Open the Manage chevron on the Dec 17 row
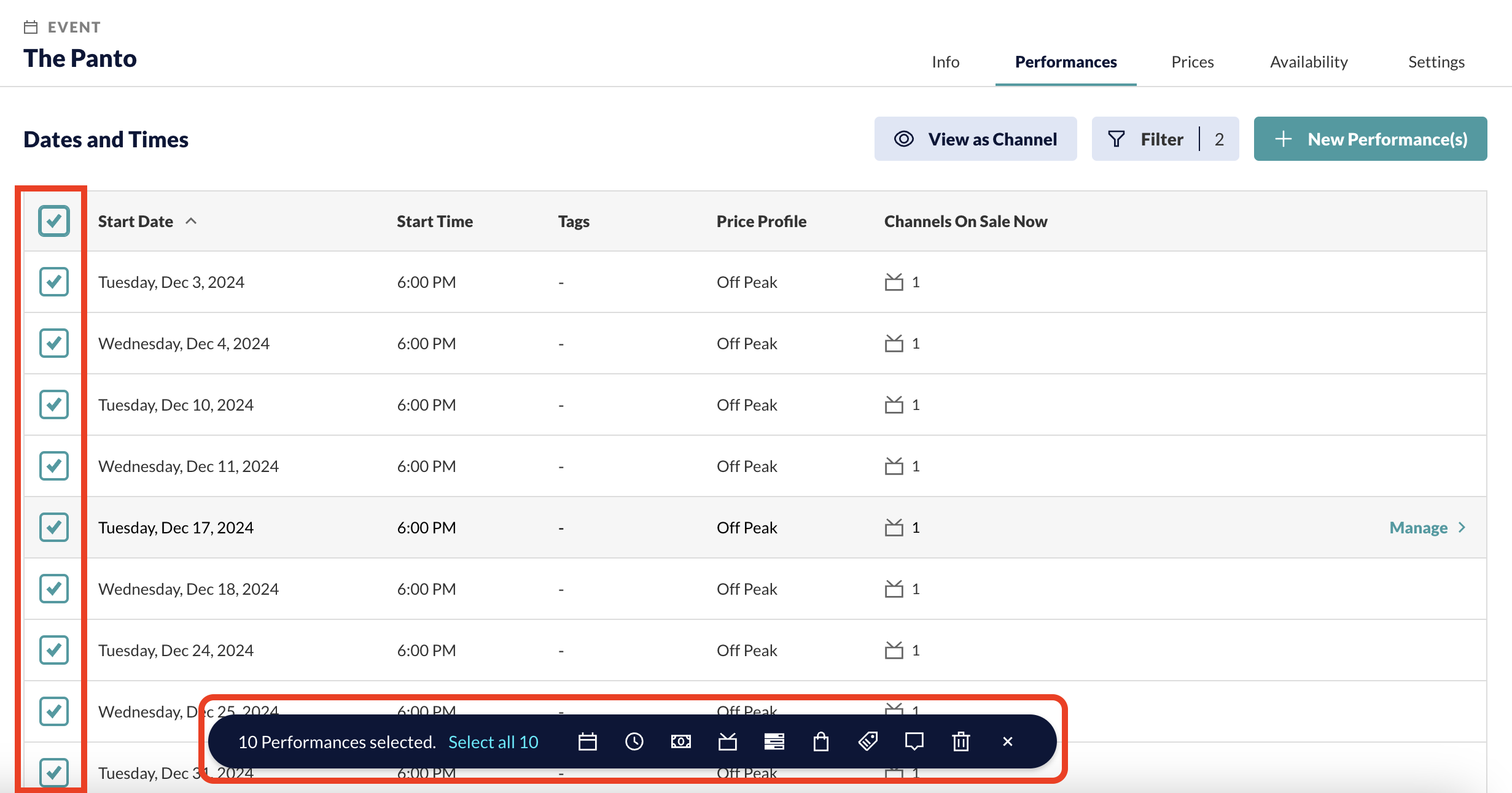Screen dimensions: 1512x793 (1462, 527)
